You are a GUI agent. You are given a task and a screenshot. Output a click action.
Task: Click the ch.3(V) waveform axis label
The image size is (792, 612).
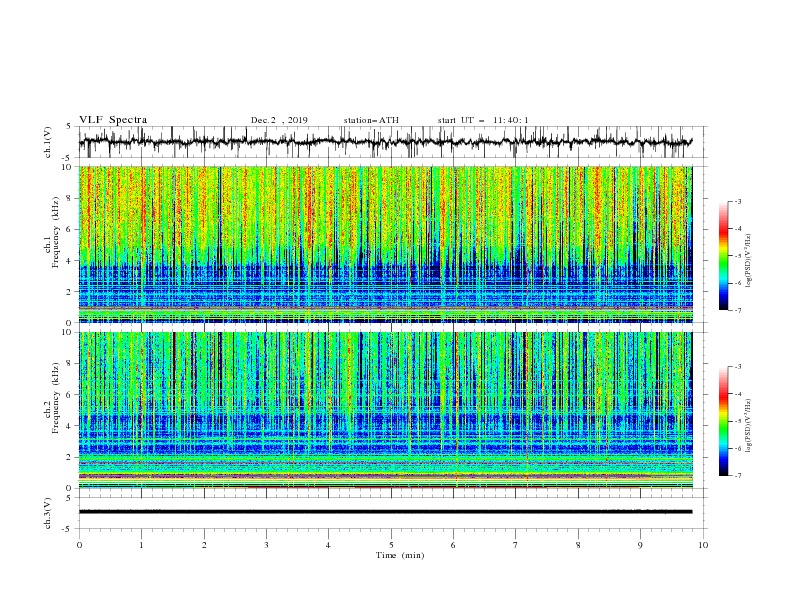(x=48, y=513)
